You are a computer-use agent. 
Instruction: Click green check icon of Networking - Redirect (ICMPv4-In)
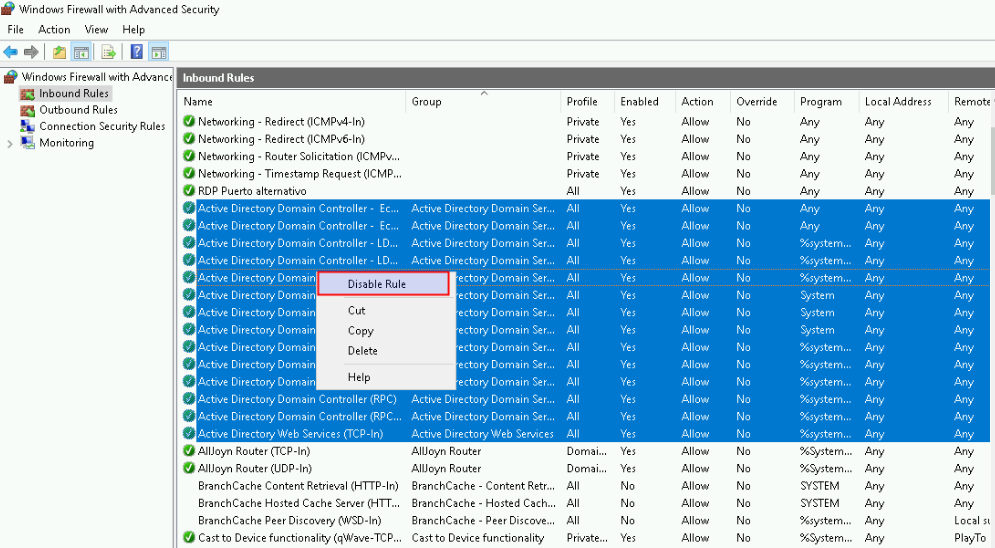(x=188, y=121)
